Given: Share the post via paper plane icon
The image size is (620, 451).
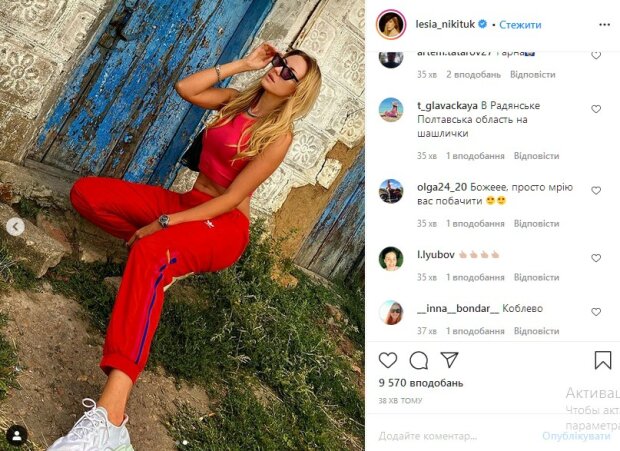Looking at the screenshot, I should pos(449,360).
